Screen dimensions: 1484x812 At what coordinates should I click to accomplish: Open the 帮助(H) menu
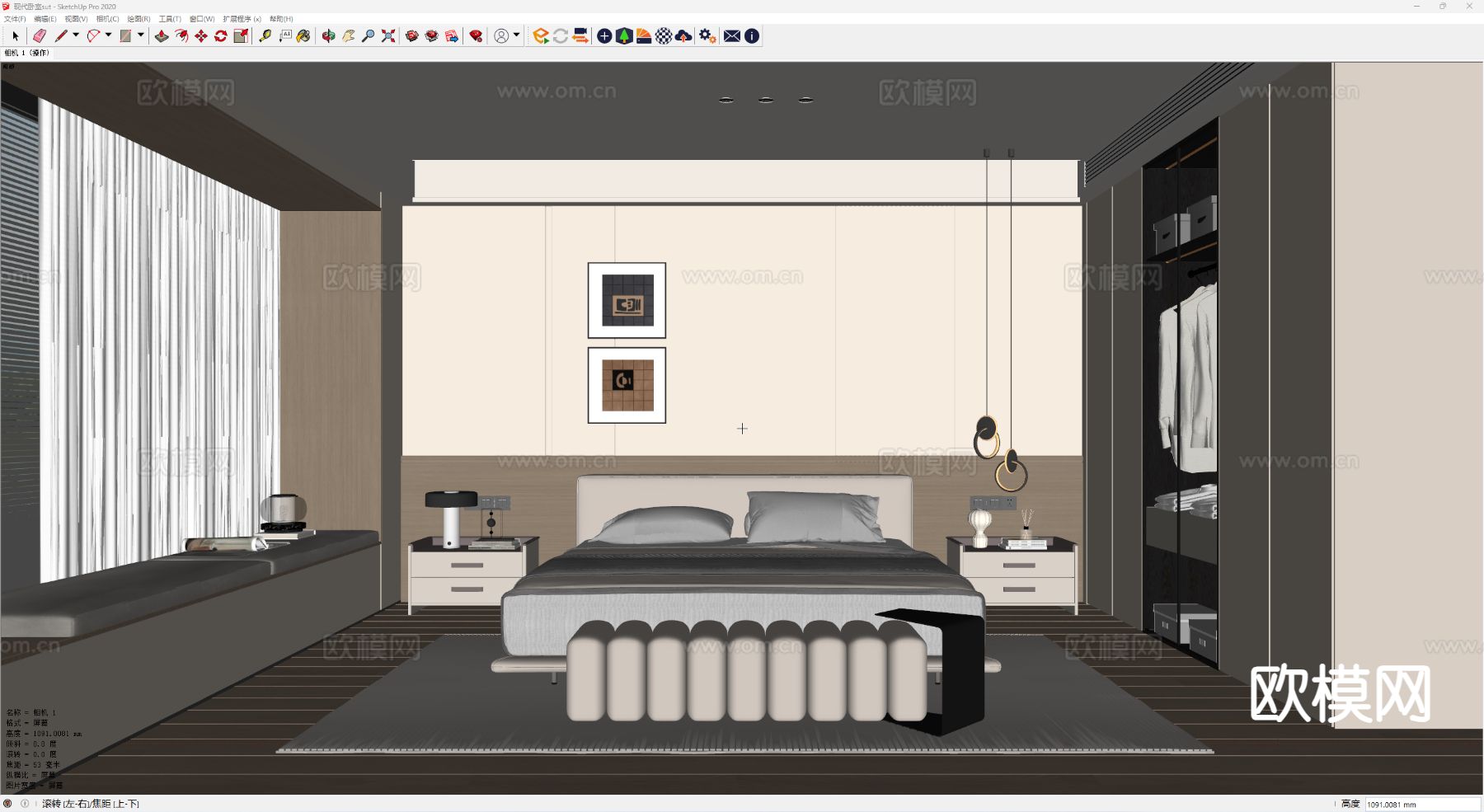[x=281, y=19]
